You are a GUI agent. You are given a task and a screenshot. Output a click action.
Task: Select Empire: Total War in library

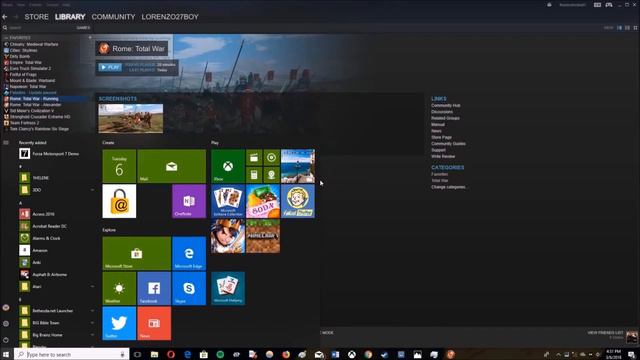pyautogui.click(x=25, y=62)
